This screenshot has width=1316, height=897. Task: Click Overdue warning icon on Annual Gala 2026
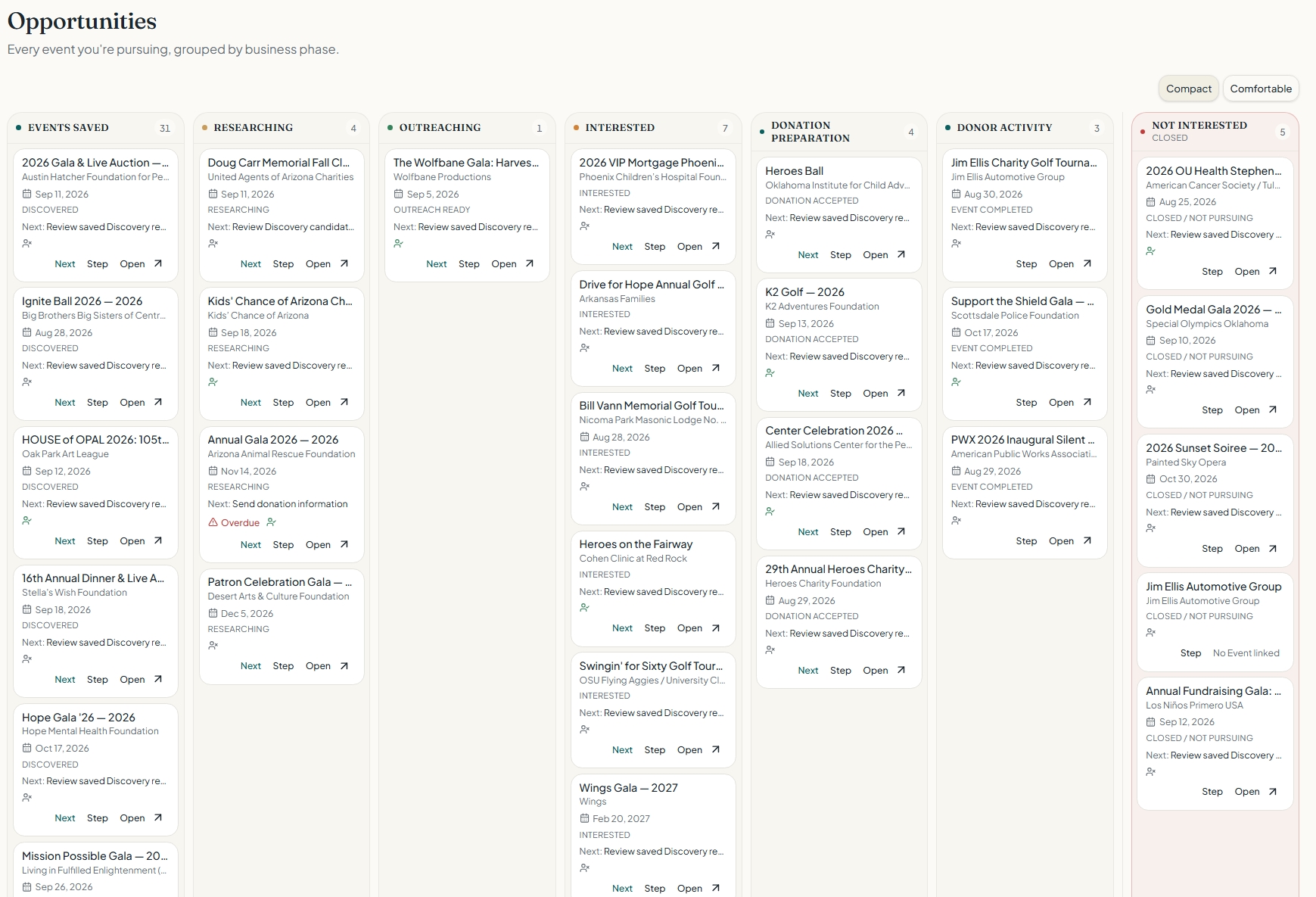[213, 522]
